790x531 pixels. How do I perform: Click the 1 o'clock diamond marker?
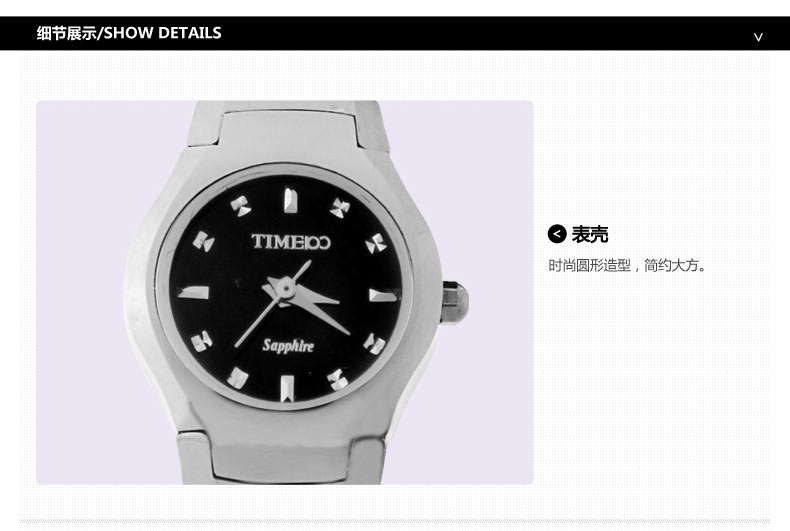(339, 208)
